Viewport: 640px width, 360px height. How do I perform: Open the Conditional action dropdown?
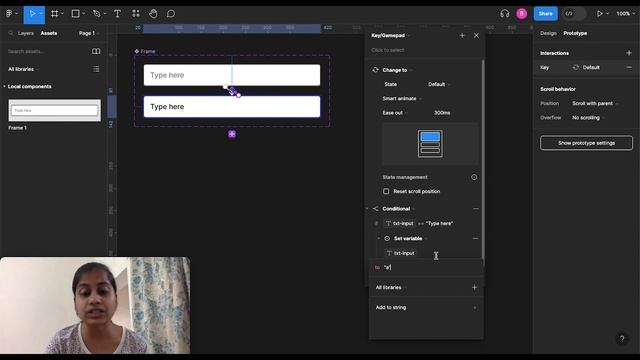coord(398,209)
